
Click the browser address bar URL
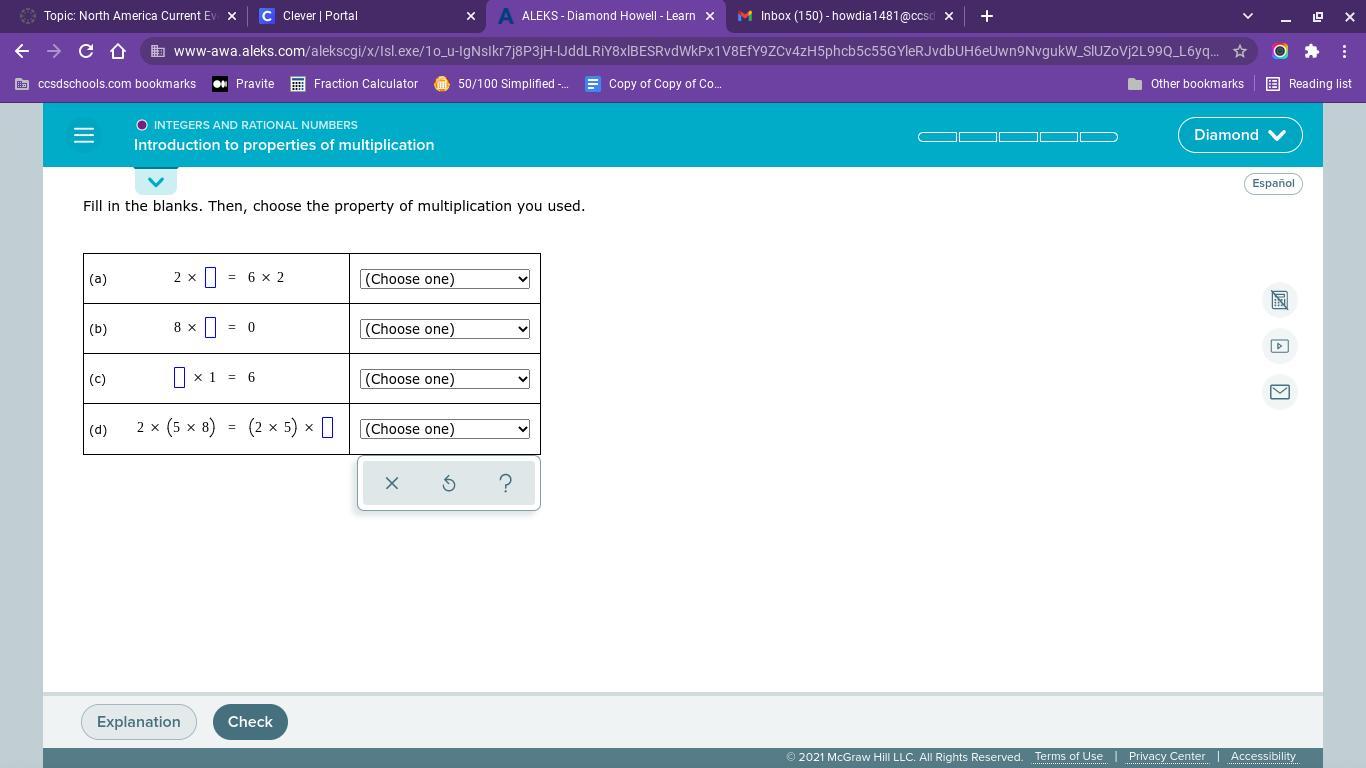[695, 51]
